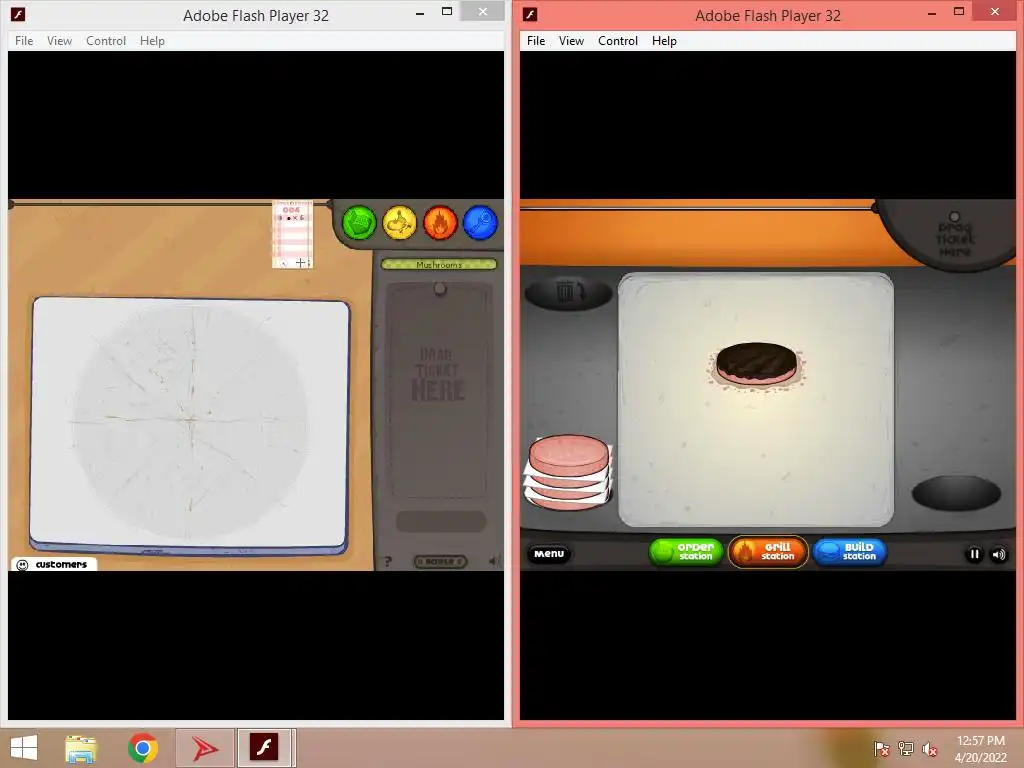1024x768 pixels.
Task: Open File menu in right Flash Player window
Action: pos(536,40)
